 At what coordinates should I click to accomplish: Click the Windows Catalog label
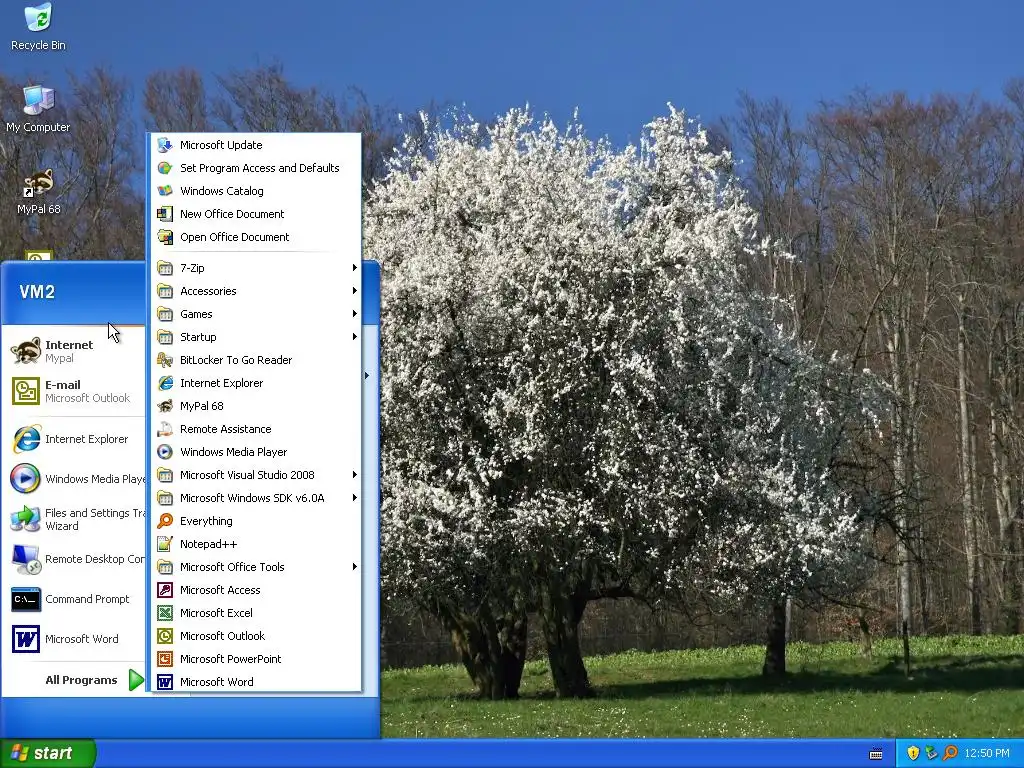pyautogui.click(x=222, y=191)
